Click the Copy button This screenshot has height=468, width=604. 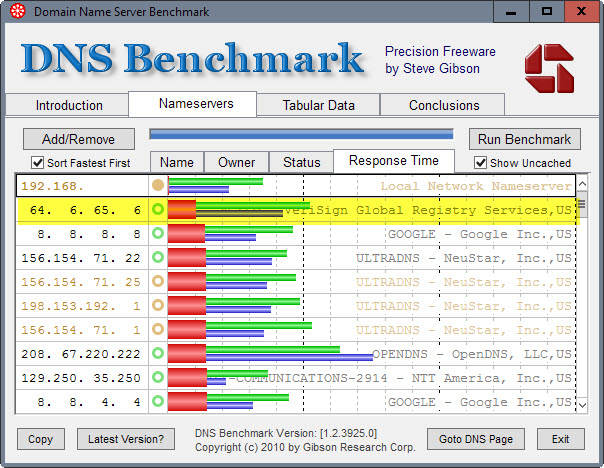coord(40,439)
